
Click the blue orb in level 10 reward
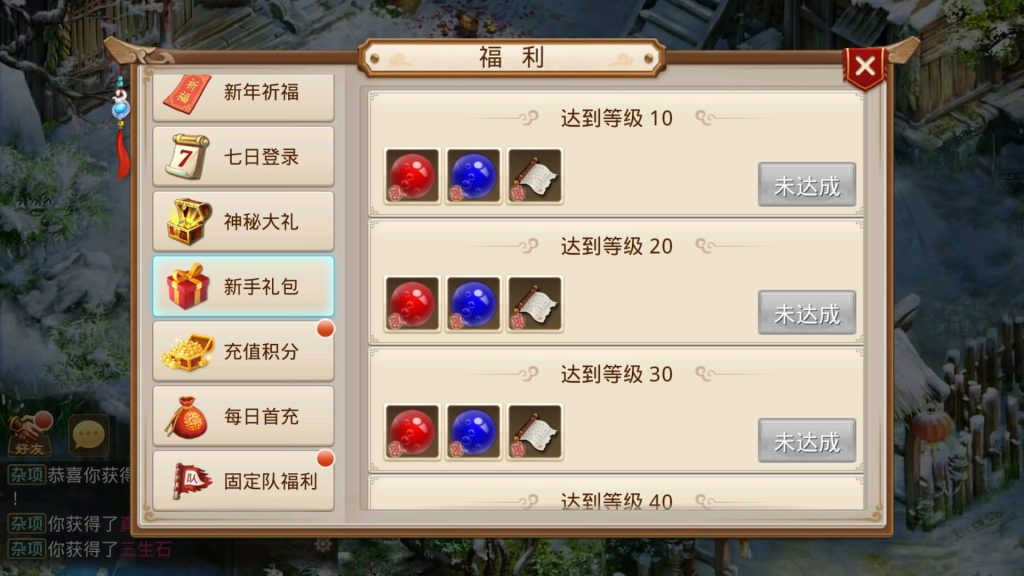point(473,176)
